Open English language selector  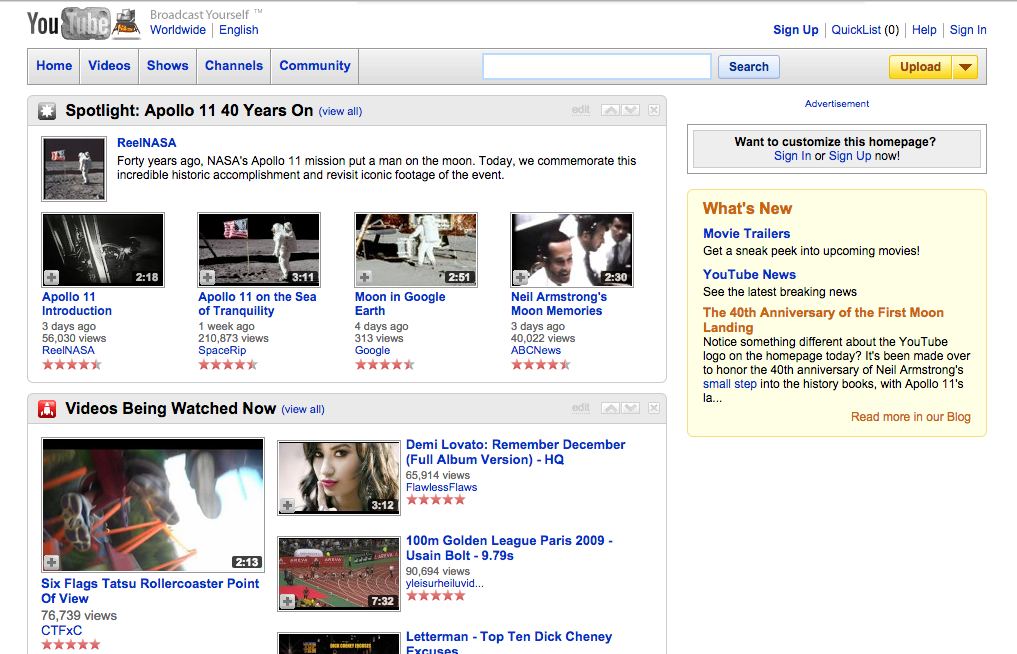[239, 30]
